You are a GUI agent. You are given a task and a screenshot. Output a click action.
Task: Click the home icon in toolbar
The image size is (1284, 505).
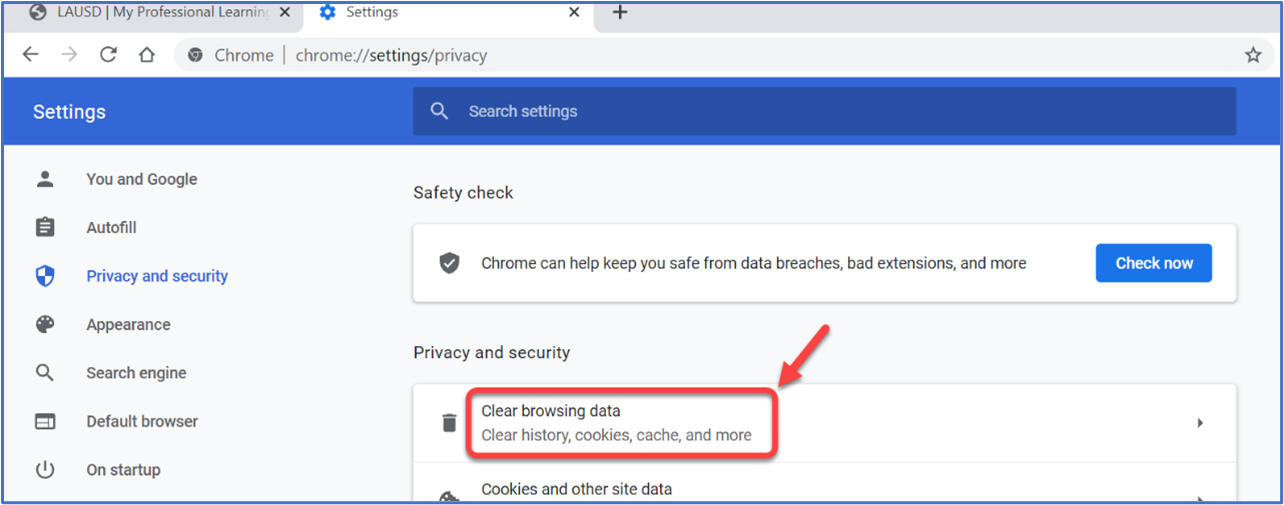pos(146,55)
